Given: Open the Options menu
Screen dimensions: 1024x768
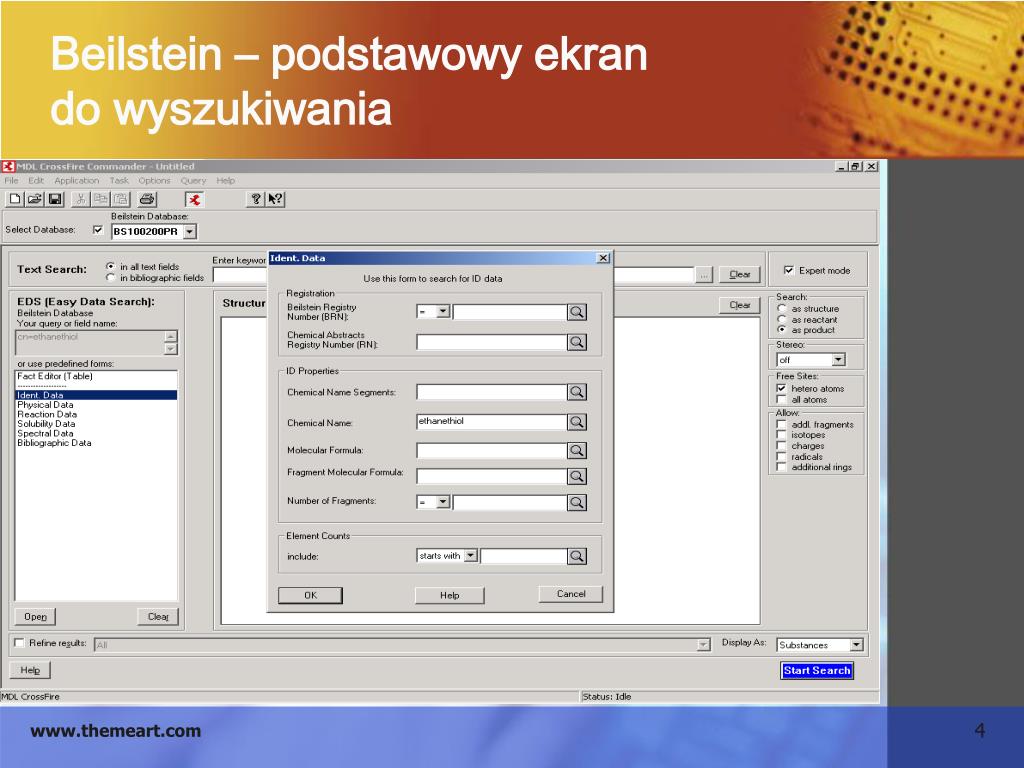Looking at the screenshot, I should (154, 180).
